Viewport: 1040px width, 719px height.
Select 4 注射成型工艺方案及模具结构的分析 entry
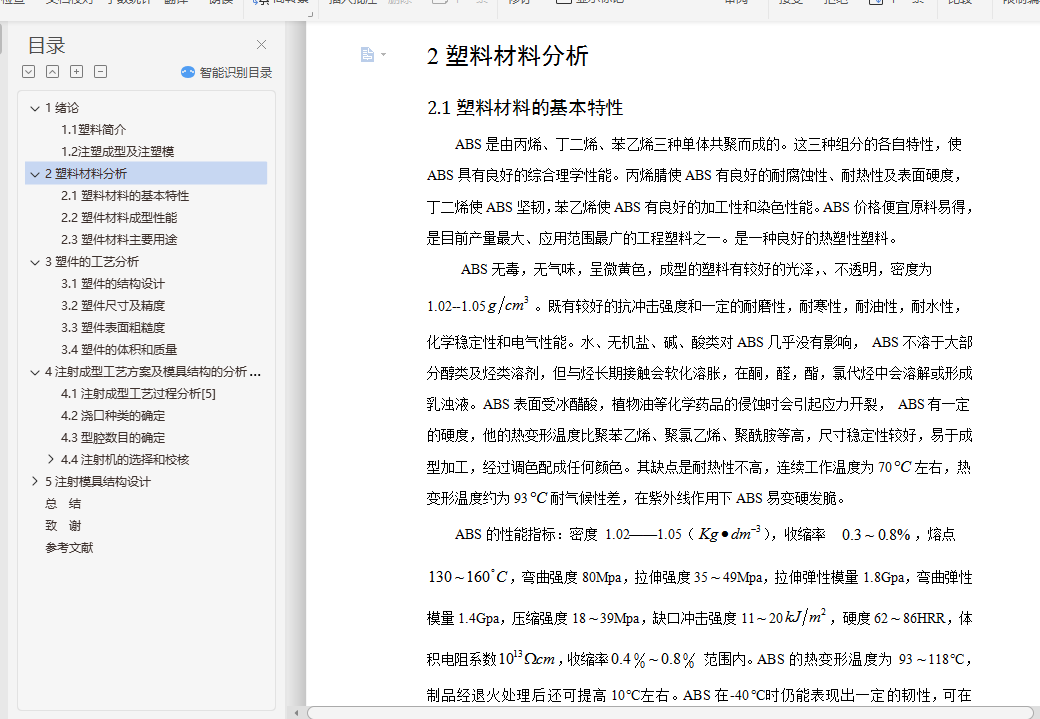coord(153,372)
